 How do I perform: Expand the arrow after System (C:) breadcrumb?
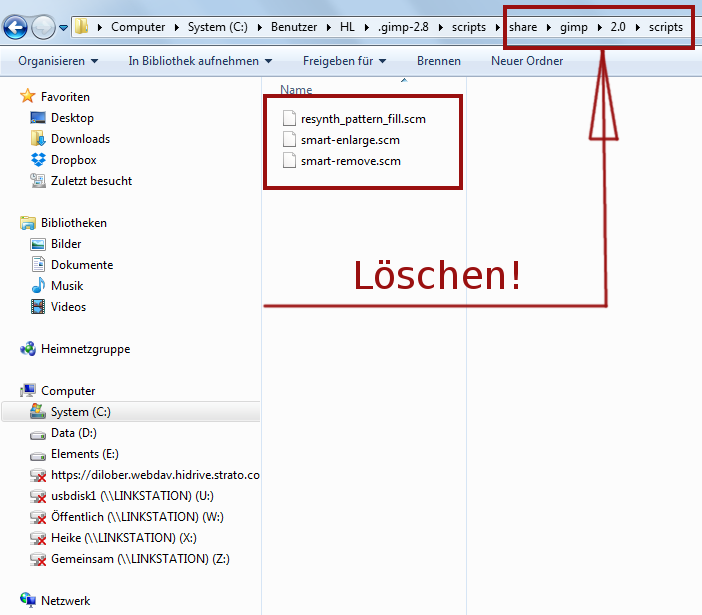259,27
